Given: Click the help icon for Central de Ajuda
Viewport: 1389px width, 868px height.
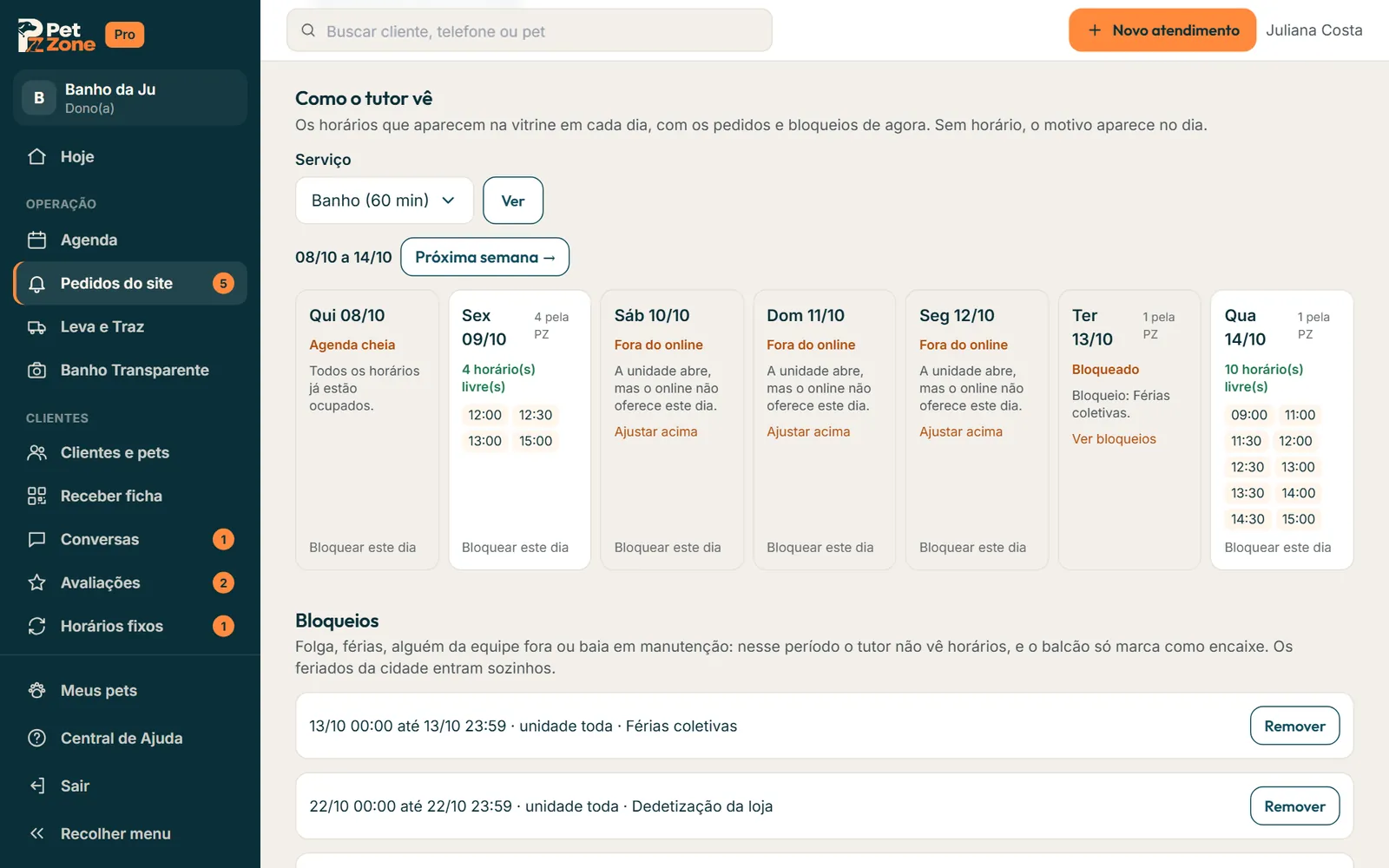Looking at the screenshot, I should pyautogui.click(x=36, y=739).
